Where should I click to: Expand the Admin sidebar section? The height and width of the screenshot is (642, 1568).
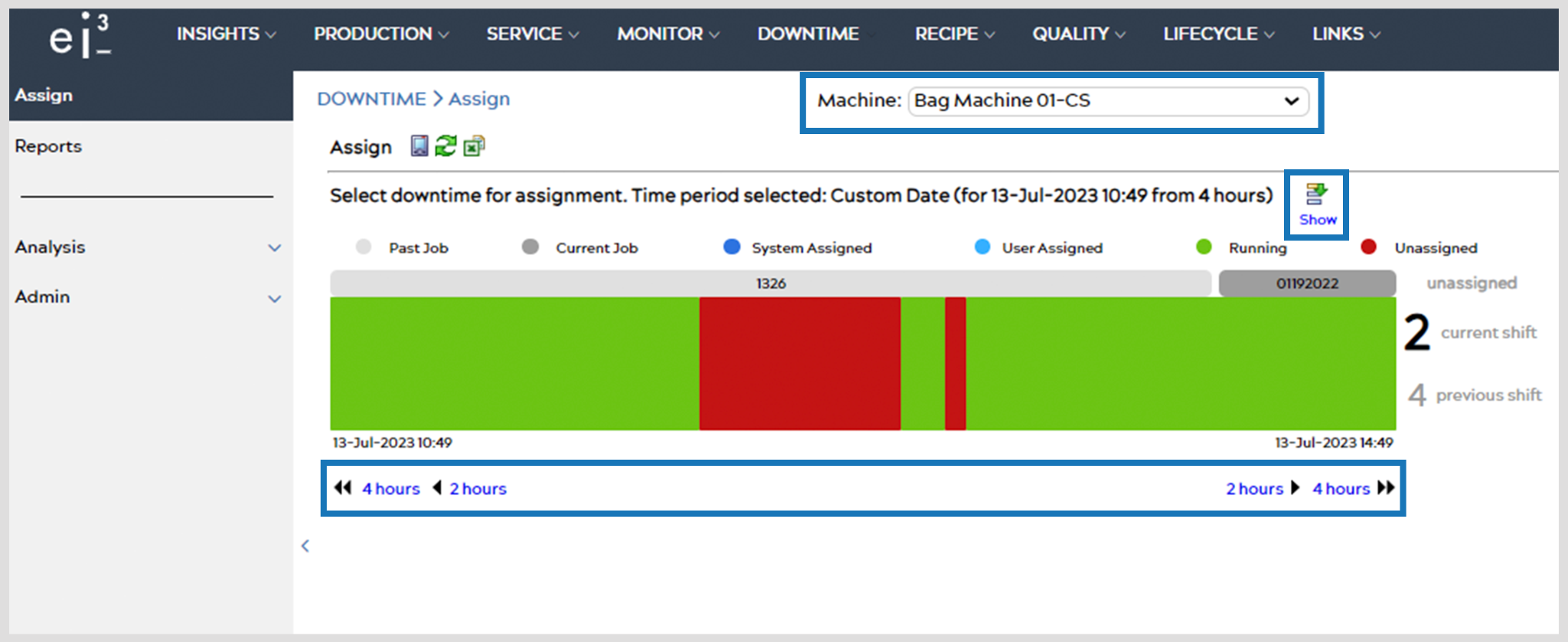[x=148, y=297]
